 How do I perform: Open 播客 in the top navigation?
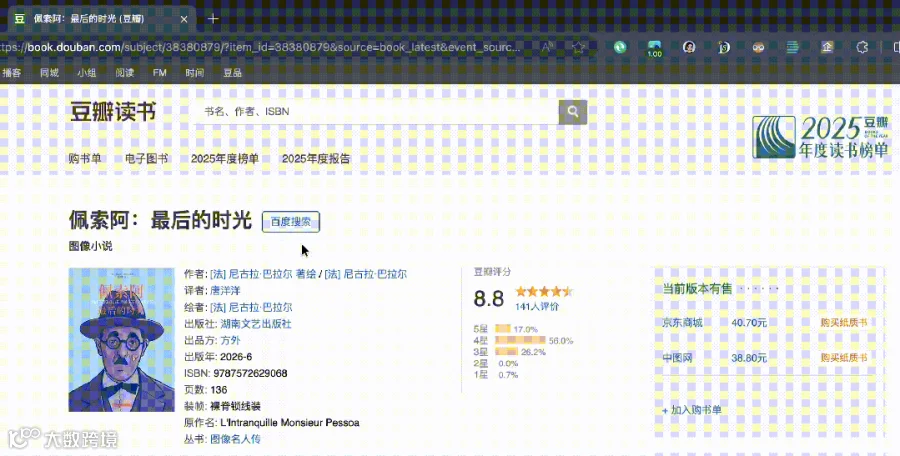(11, 72)
